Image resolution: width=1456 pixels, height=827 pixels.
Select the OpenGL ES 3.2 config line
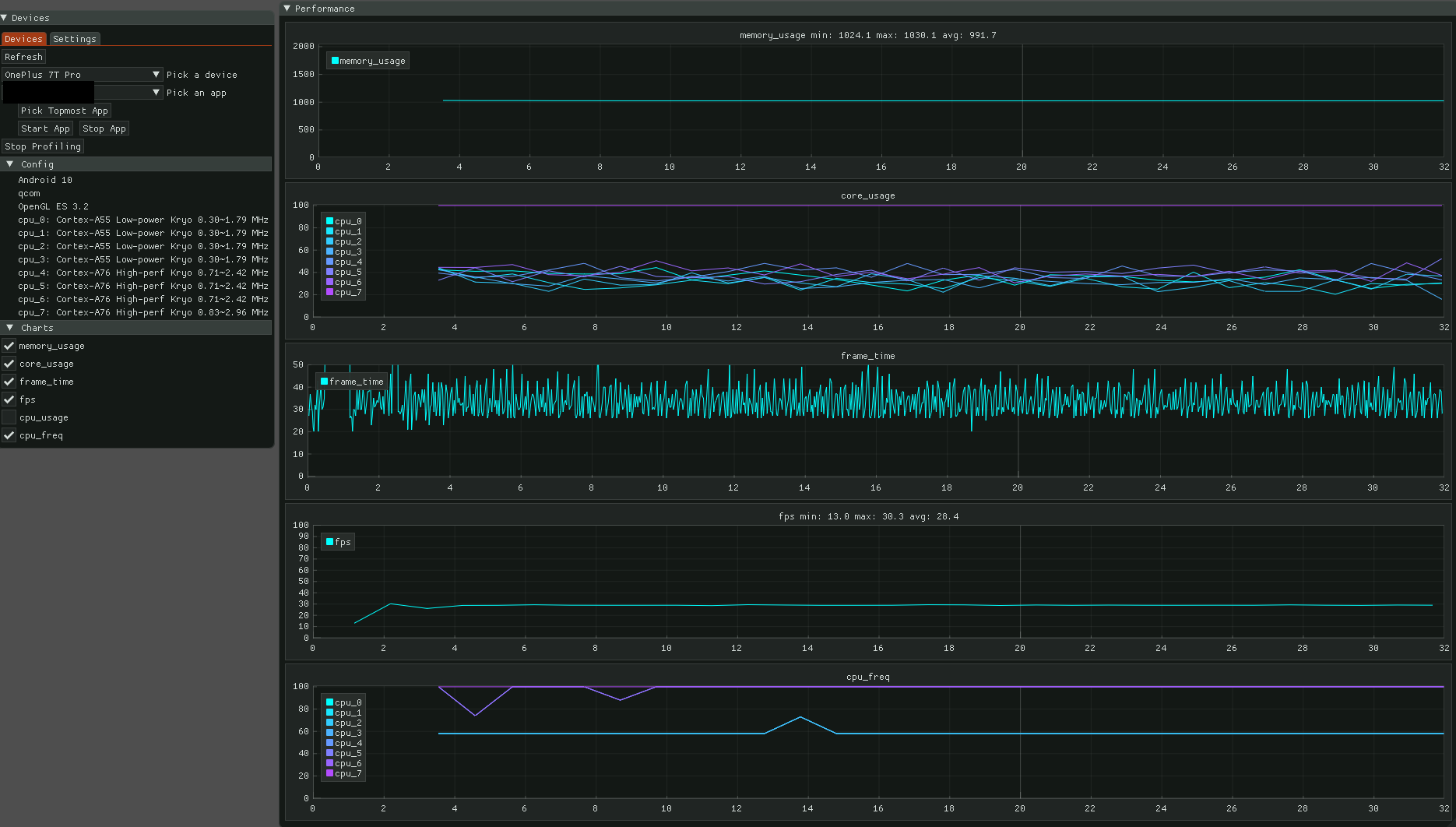click(x=54, y=206)
